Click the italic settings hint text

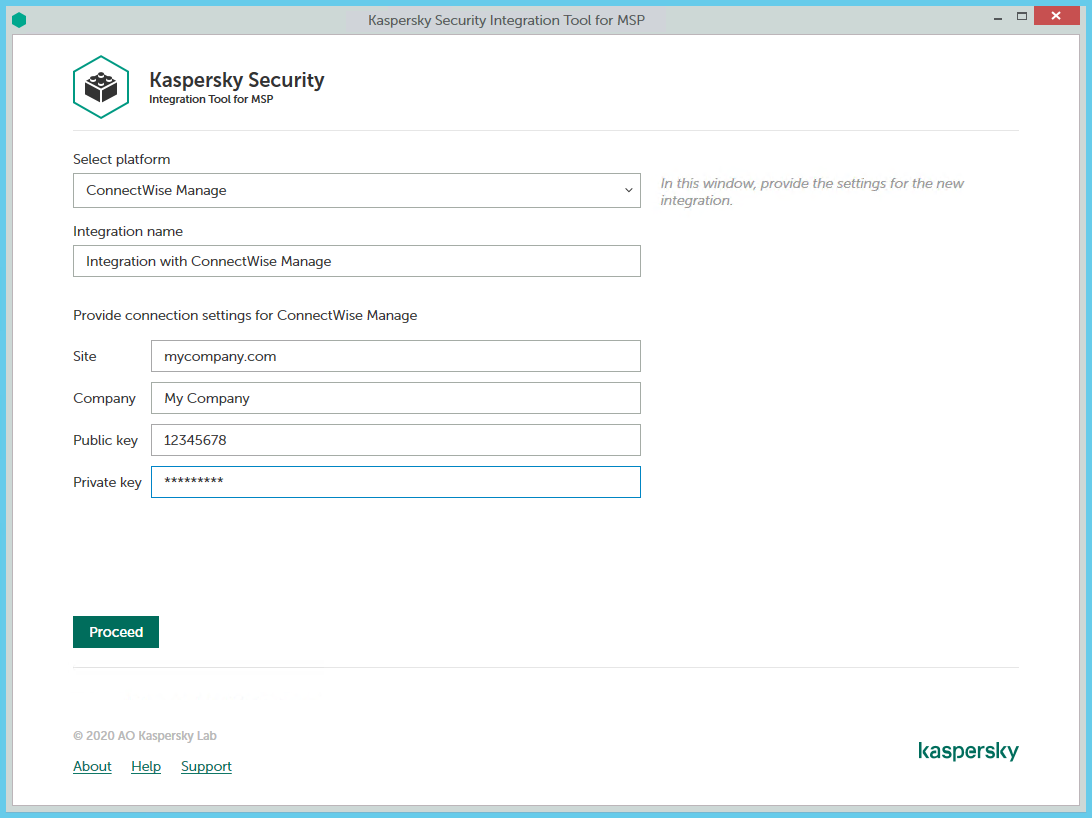[x=811, y=191]
